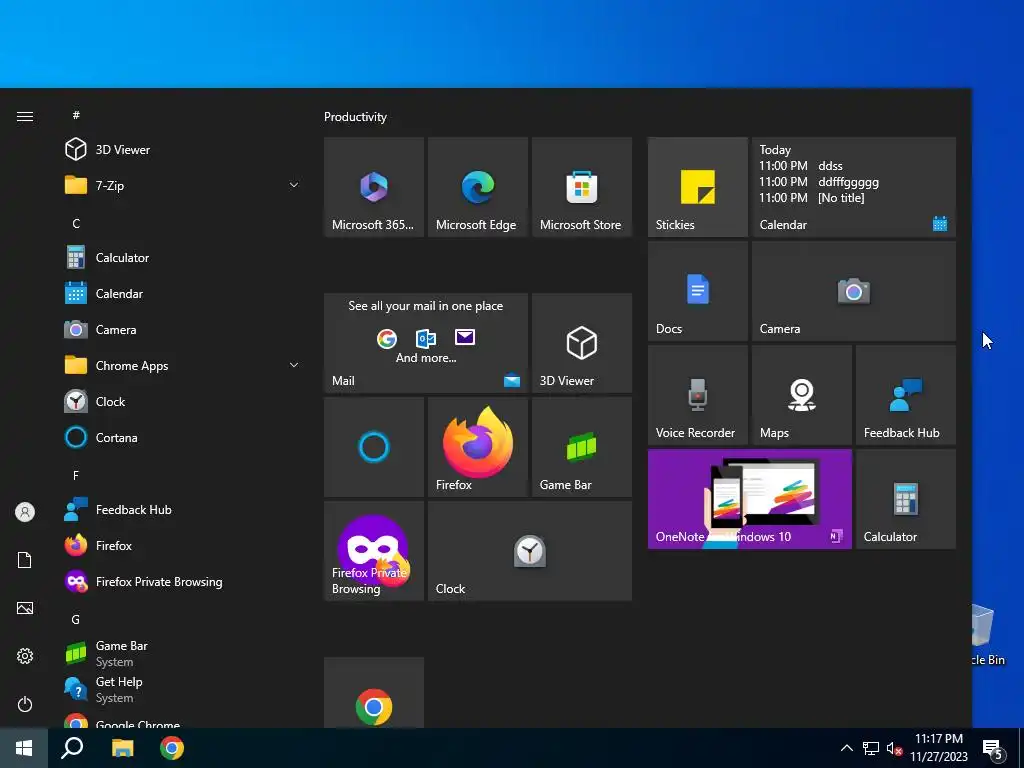Open the Game Bar tile
The height and width of the screenshot is (768, 1024).
pyautogui.click(x=582, y=447)
